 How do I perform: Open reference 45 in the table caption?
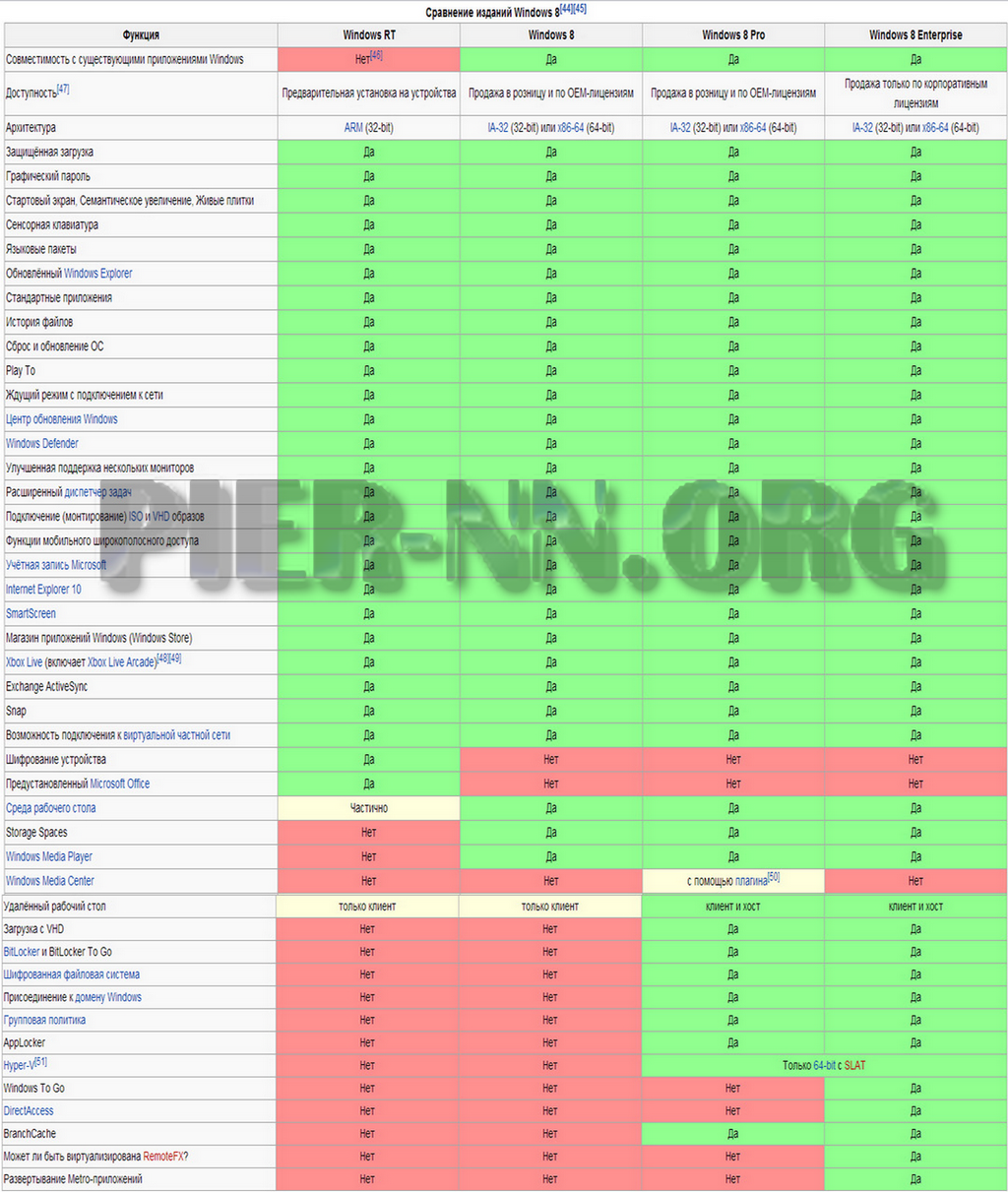pyautogui.click(x=580, y=9)
